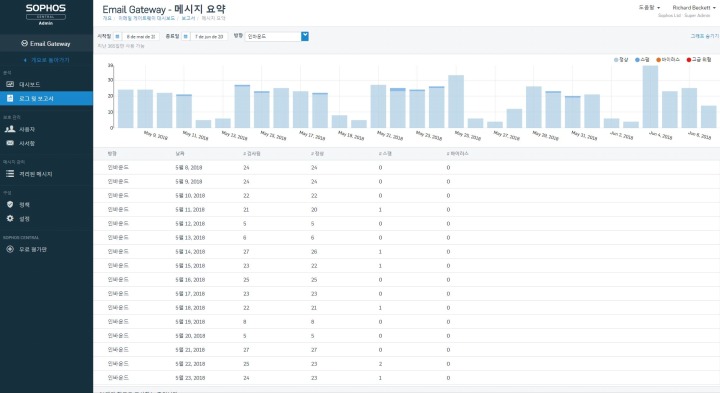Click the '보고서' breadcrumb link
This screenshot has width=720, height=393.
point(188,18)
